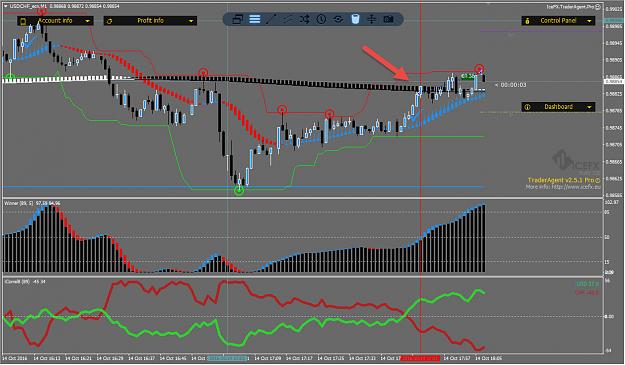Click the red CHF value label in bottom pane
This screenshot has width=625, height=365.
point(587,292)
